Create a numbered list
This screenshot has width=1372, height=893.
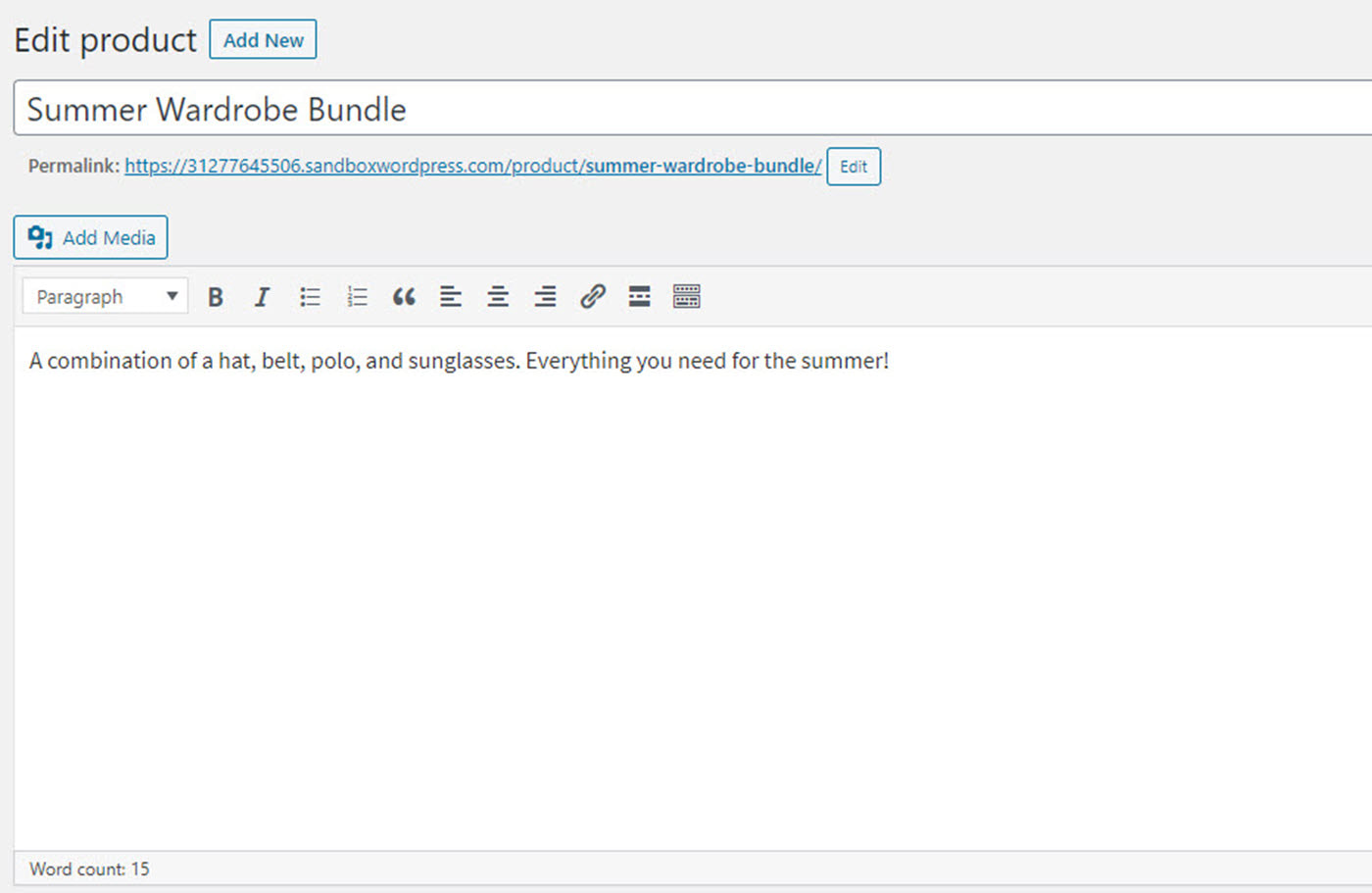[x=357, y=296]
